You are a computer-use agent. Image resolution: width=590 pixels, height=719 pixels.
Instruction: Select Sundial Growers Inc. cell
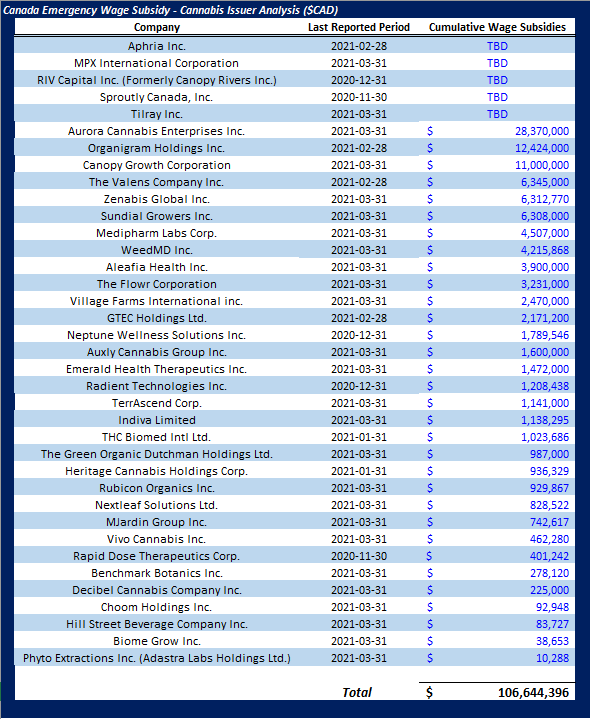[157, 216]
